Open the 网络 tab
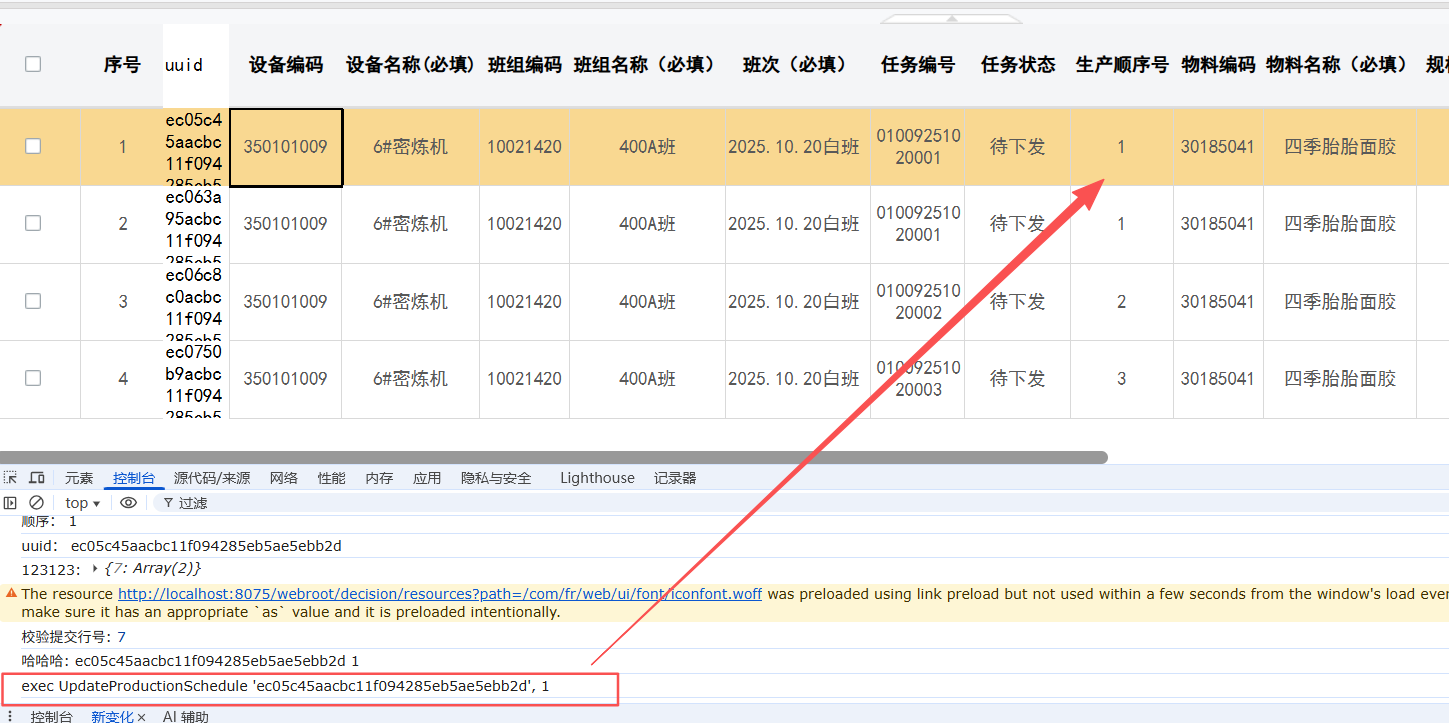 coord(284,478)
